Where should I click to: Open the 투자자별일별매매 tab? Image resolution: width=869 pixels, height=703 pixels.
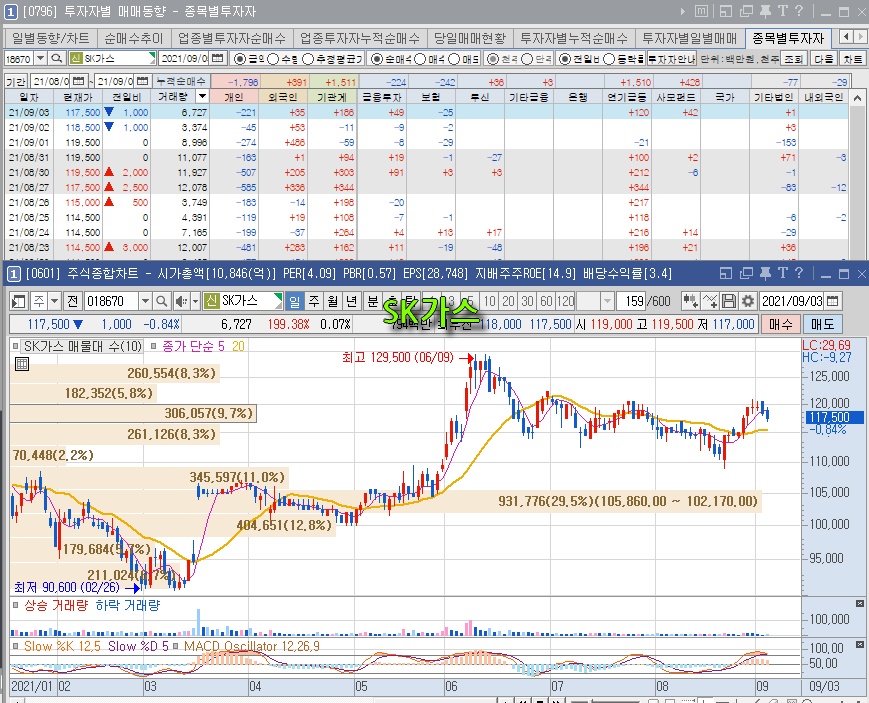point(689,38)
